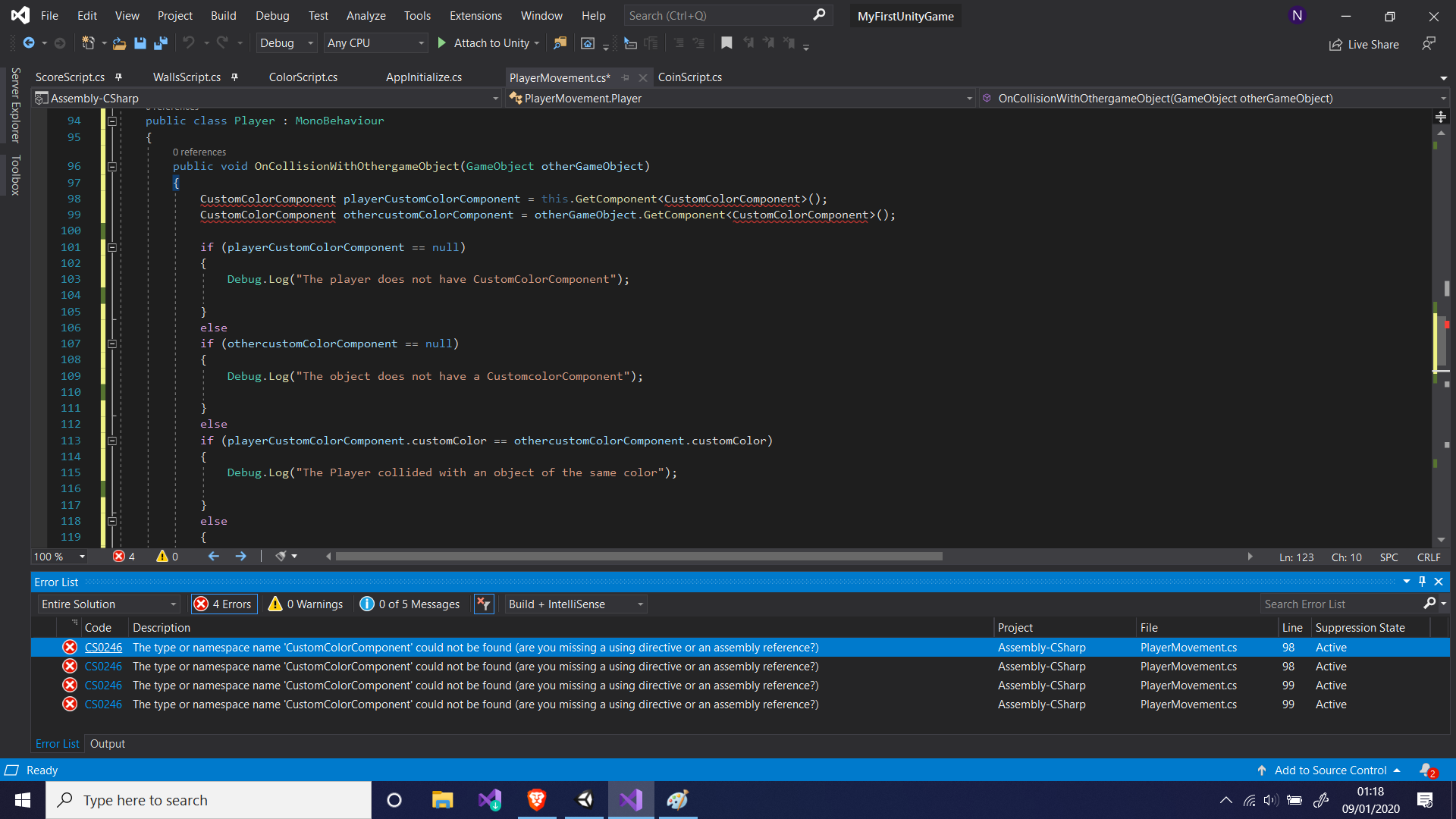Screen dimensions: 1456x819
Task: Collapse the method outline at line 96
Action: tap(112, 166)
